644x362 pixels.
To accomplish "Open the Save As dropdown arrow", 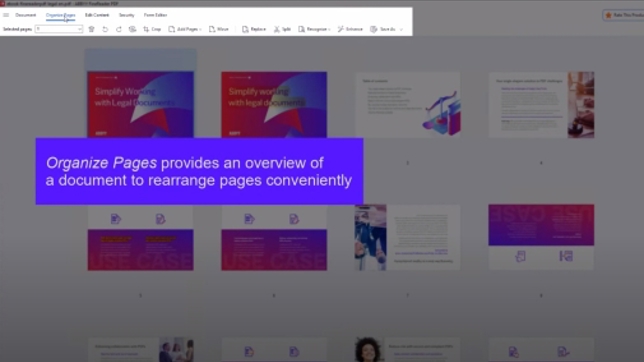I will pos(401,30).
